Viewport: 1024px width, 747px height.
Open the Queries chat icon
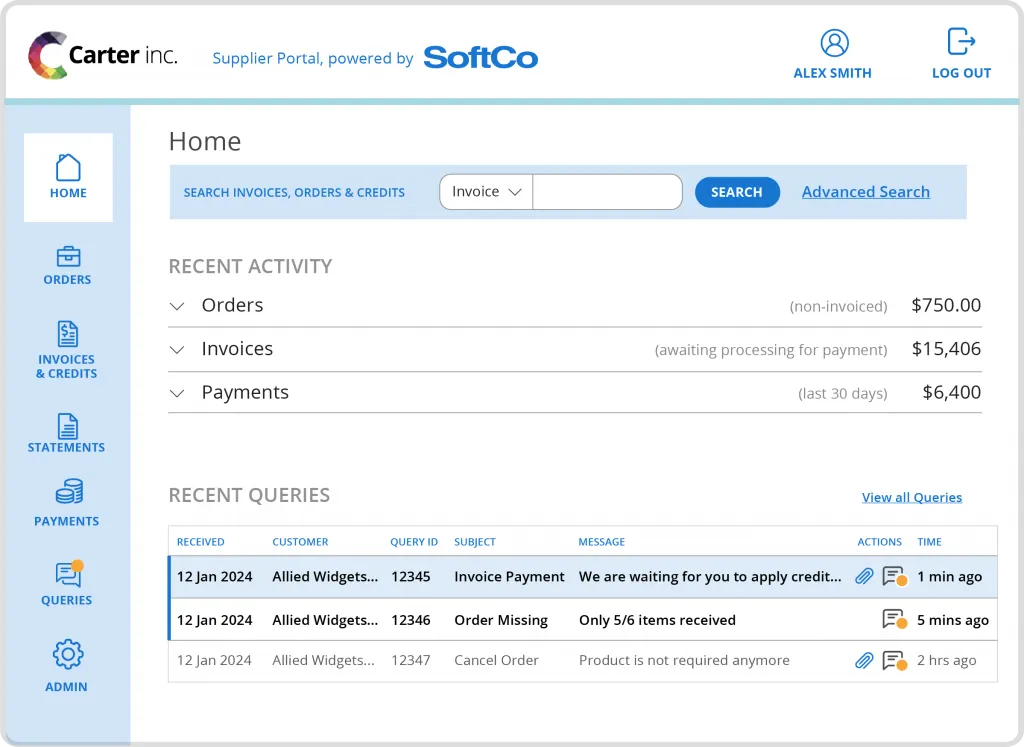tap(68, 574)
